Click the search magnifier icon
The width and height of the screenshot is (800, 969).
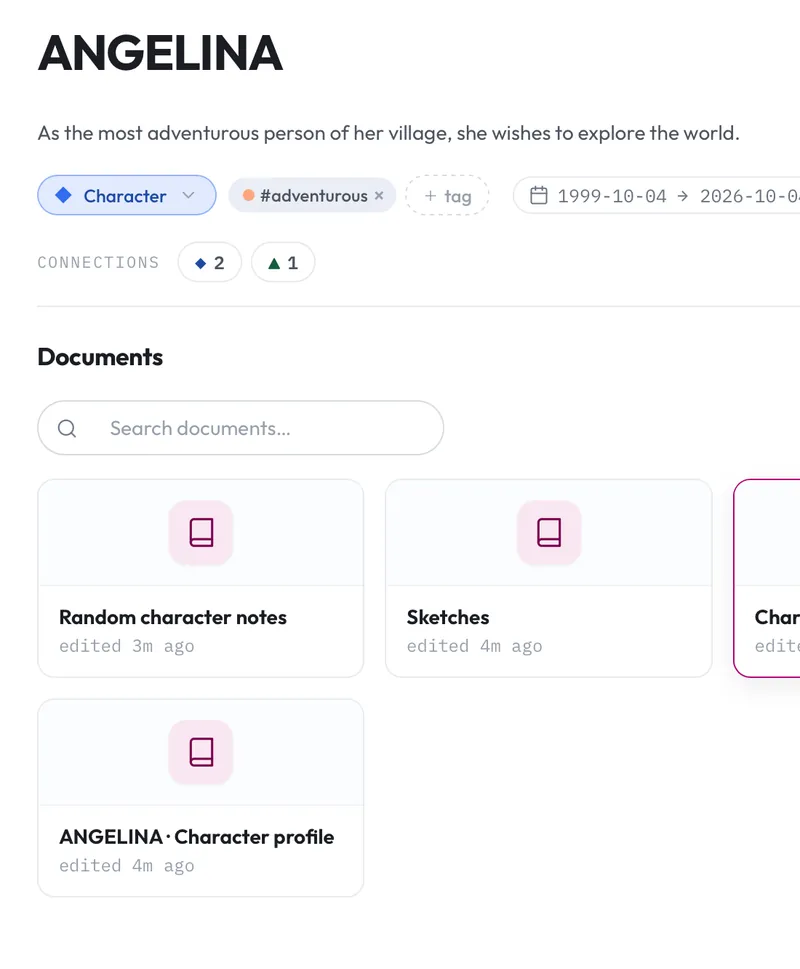pos(67,428)
